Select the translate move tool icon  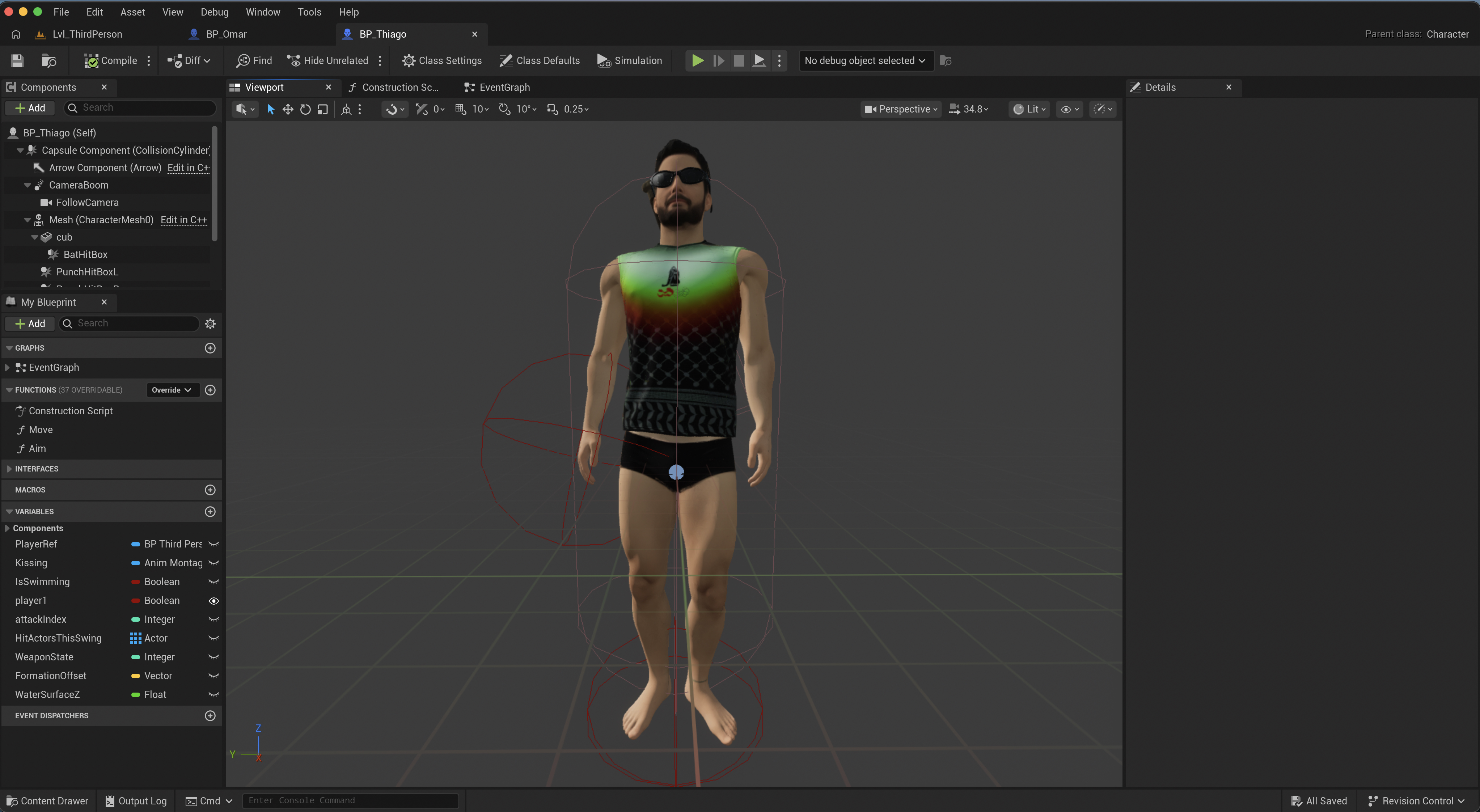click(x=288, y=109)
